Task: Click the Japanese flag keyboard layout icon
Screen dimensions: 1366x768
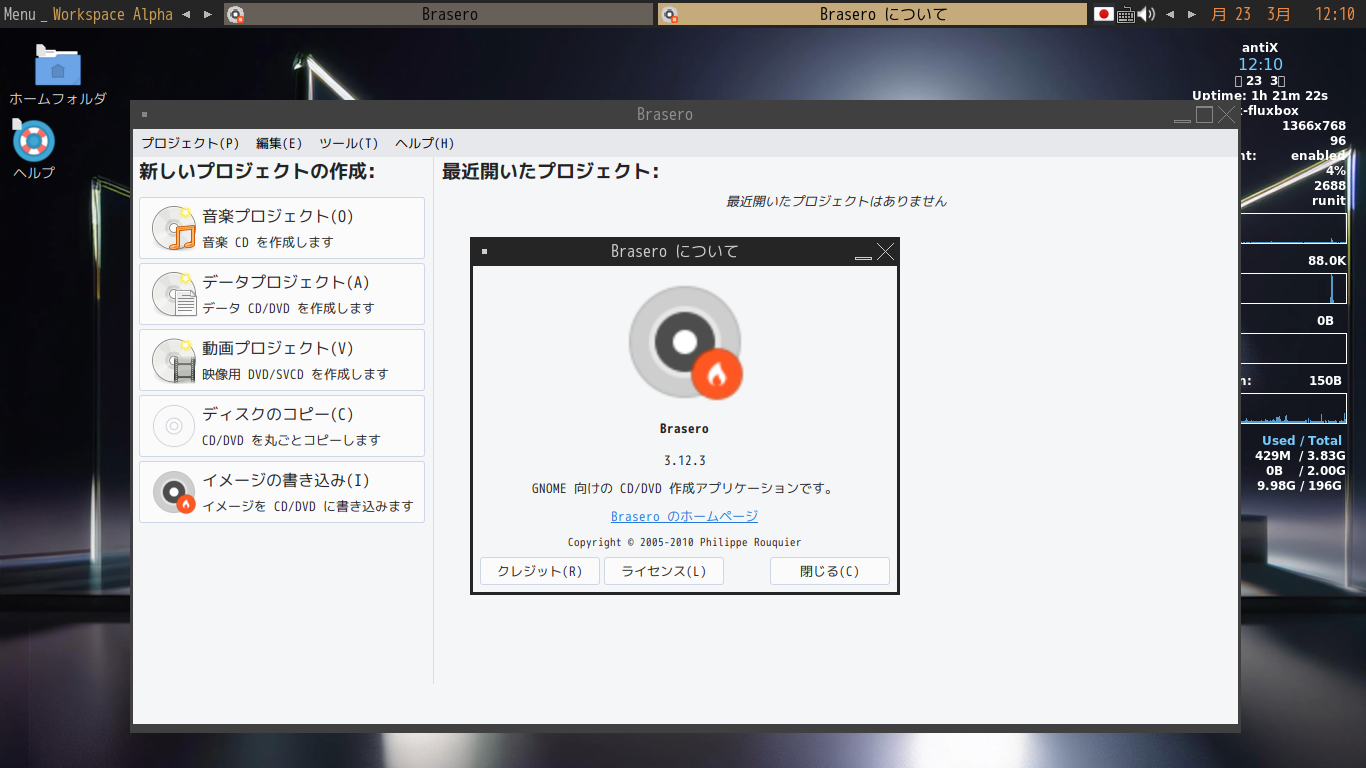Action: (1104, 14)
